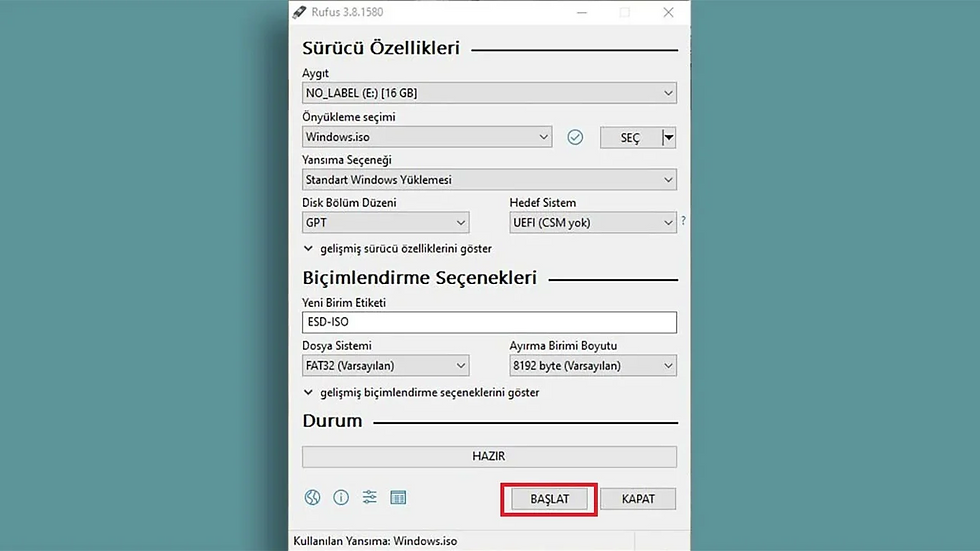Open the Aygıt device dropdown
Image resolution: width=980 pixels, height=551 pixels.
click(489, 93)
